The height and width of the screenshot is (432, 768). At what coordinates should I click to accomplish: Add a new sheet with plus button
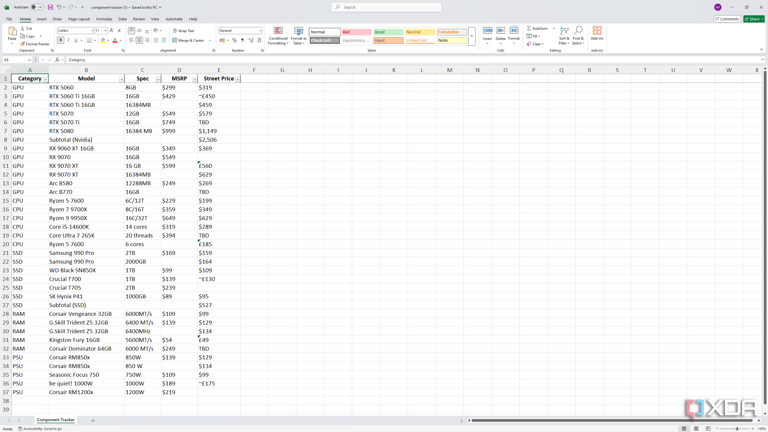[x=93, y=420]
